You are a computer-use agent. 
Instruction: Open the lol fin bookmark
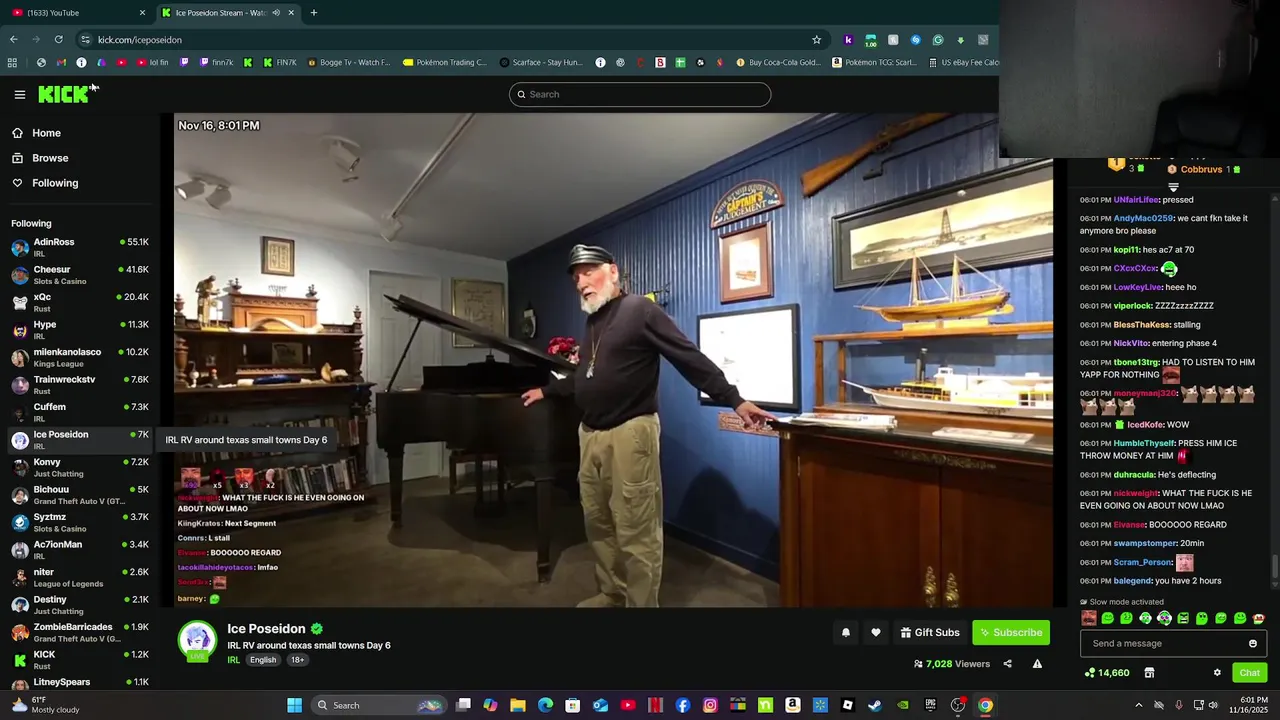click(152, 62)
